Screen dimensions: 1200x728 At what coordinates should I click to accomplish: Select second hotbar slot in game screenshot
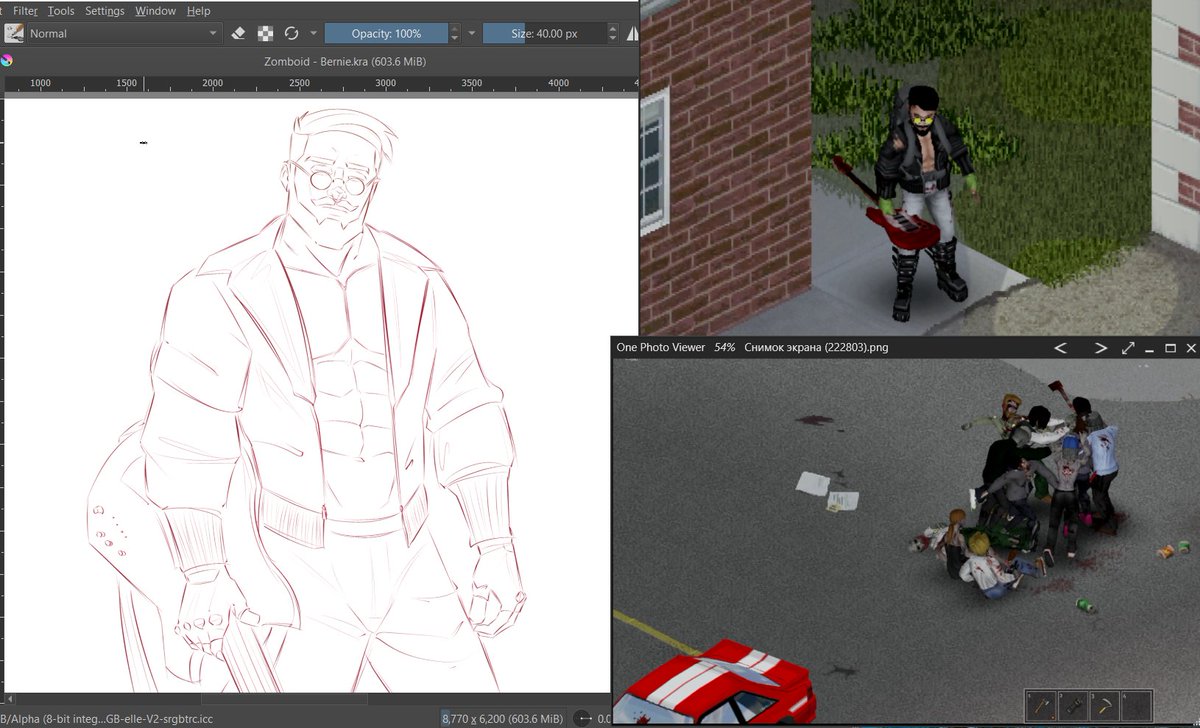(1073, 704)
